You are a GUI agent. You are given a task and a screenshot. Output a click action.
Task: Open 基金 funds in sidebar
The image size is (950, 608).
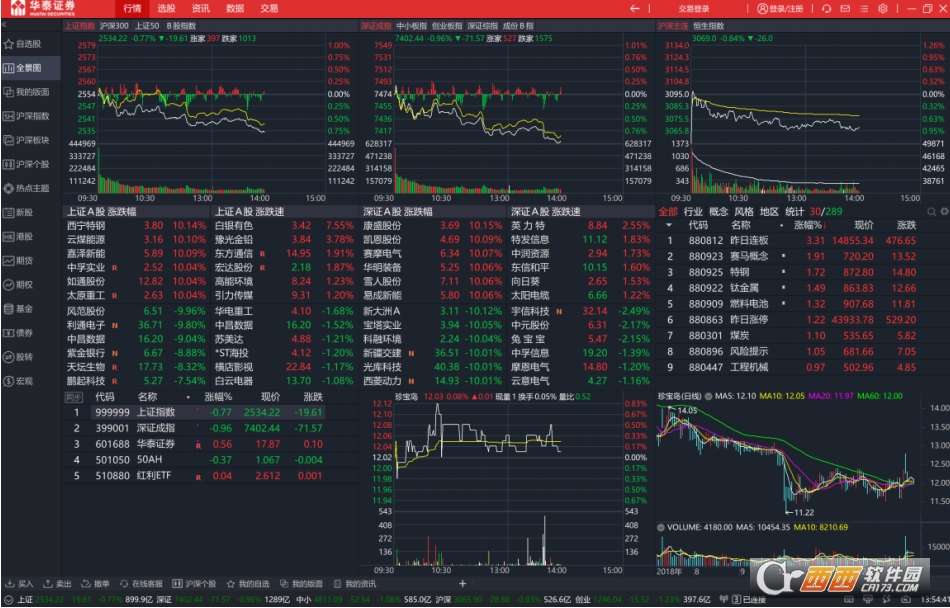point(19,309)
